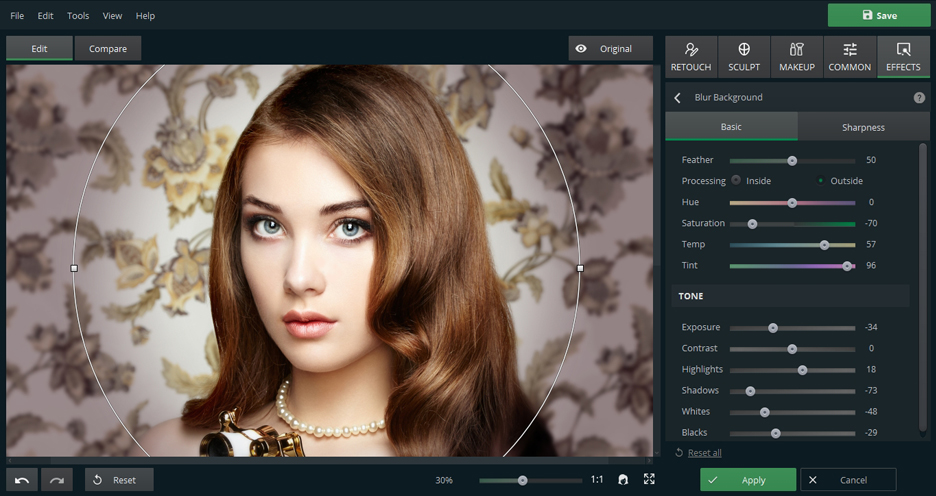Open the Sculpt tools panel

tap(744, 57)
